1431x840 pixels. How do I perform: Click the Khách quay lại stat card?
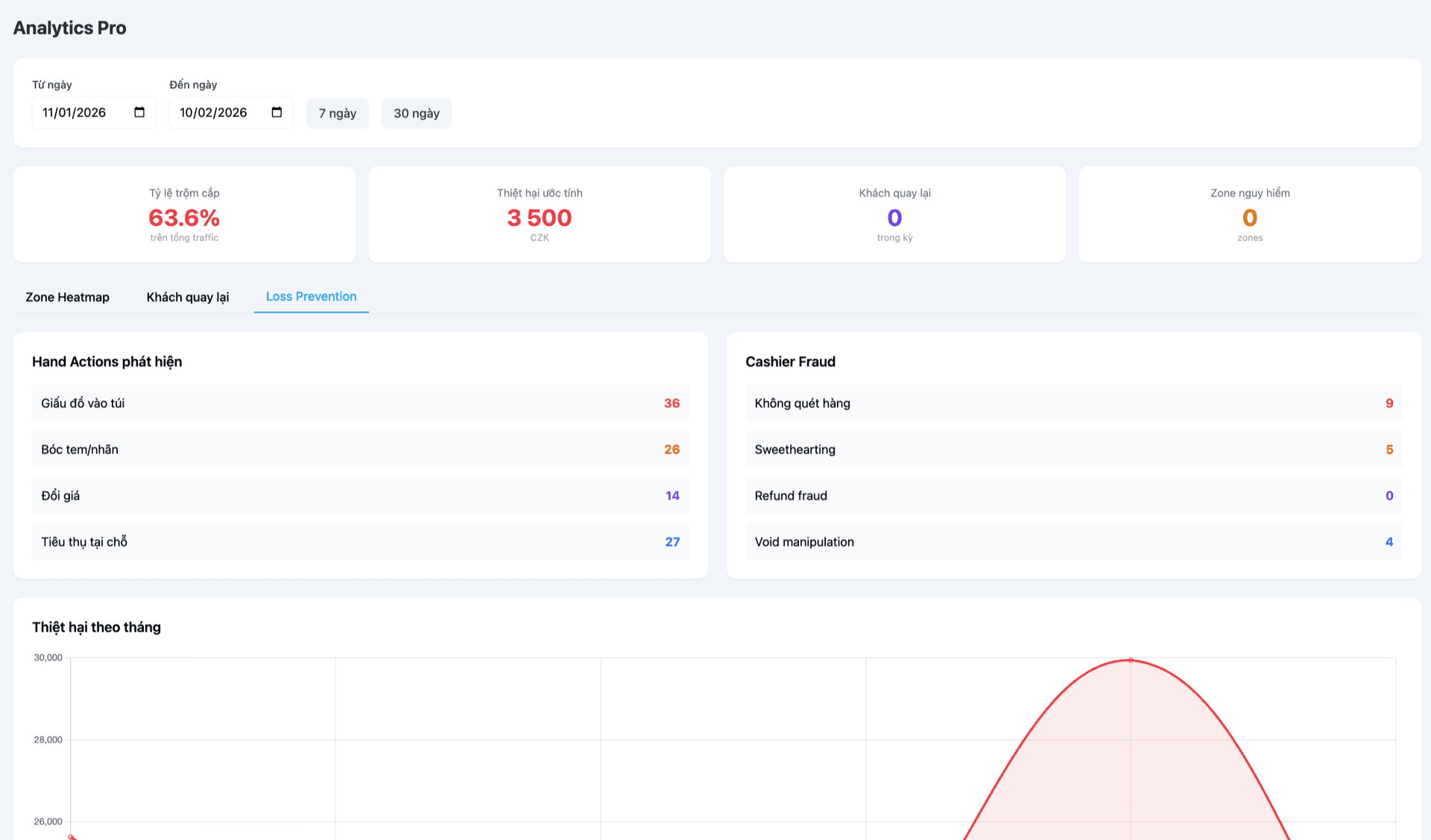(x=894, y=215)
